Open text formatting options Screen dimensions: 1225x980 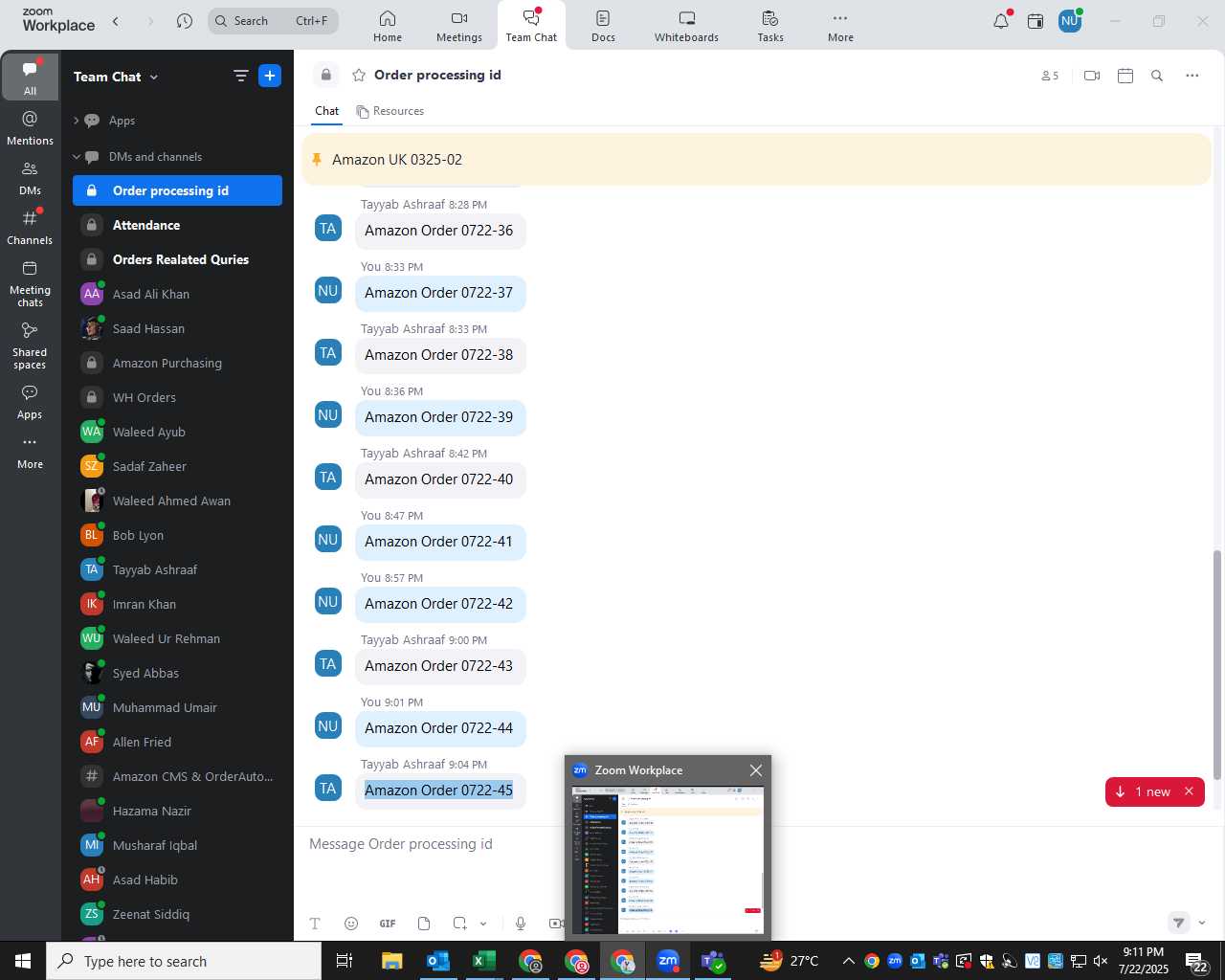[x=315, y=924]
